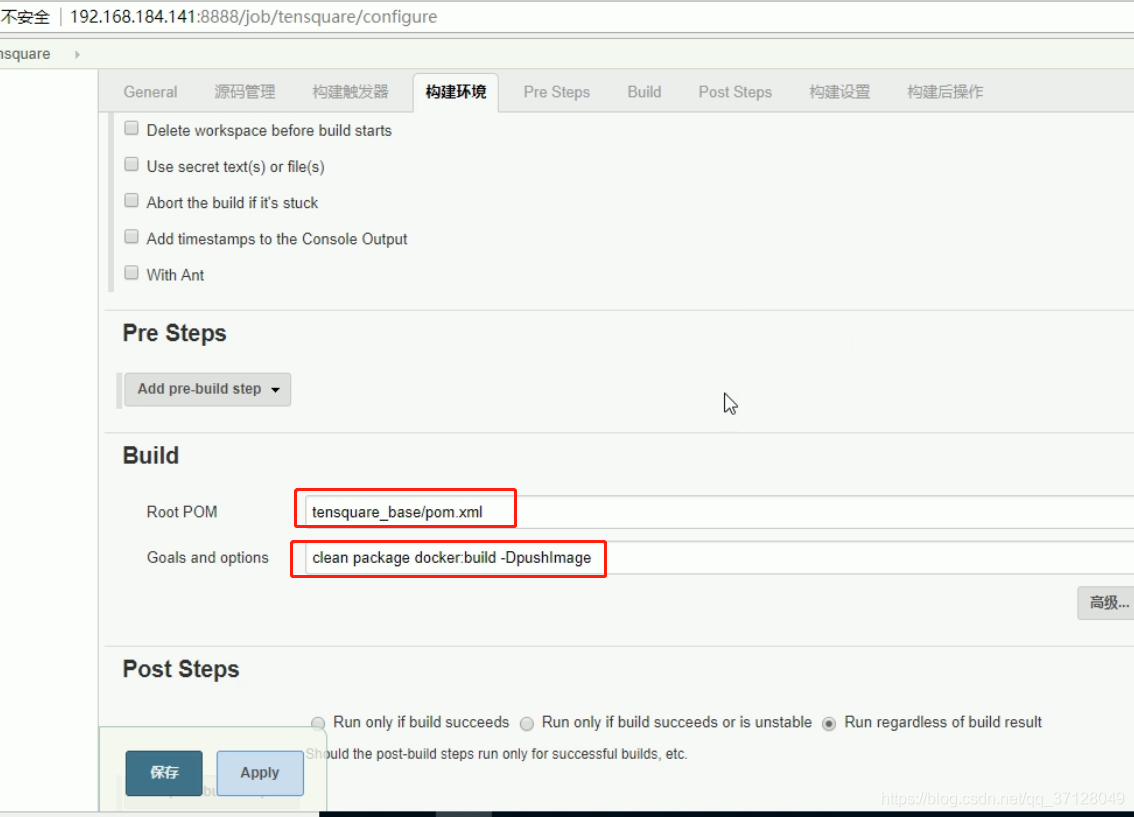Open the Post Steps tab
The height and width of the screenshot is (817, 1134).
(735, 92)
